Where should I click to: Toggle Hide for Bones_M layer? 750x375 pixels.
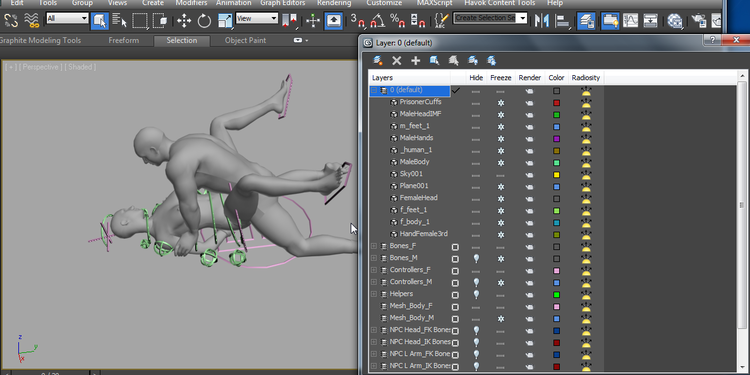click(476, 258)
